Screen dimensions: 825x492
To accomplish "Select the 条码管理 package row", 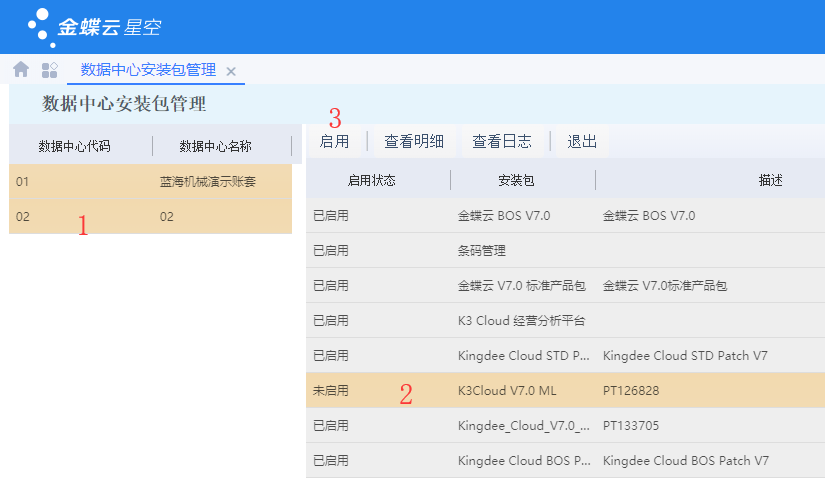I will tap(566, 250).
